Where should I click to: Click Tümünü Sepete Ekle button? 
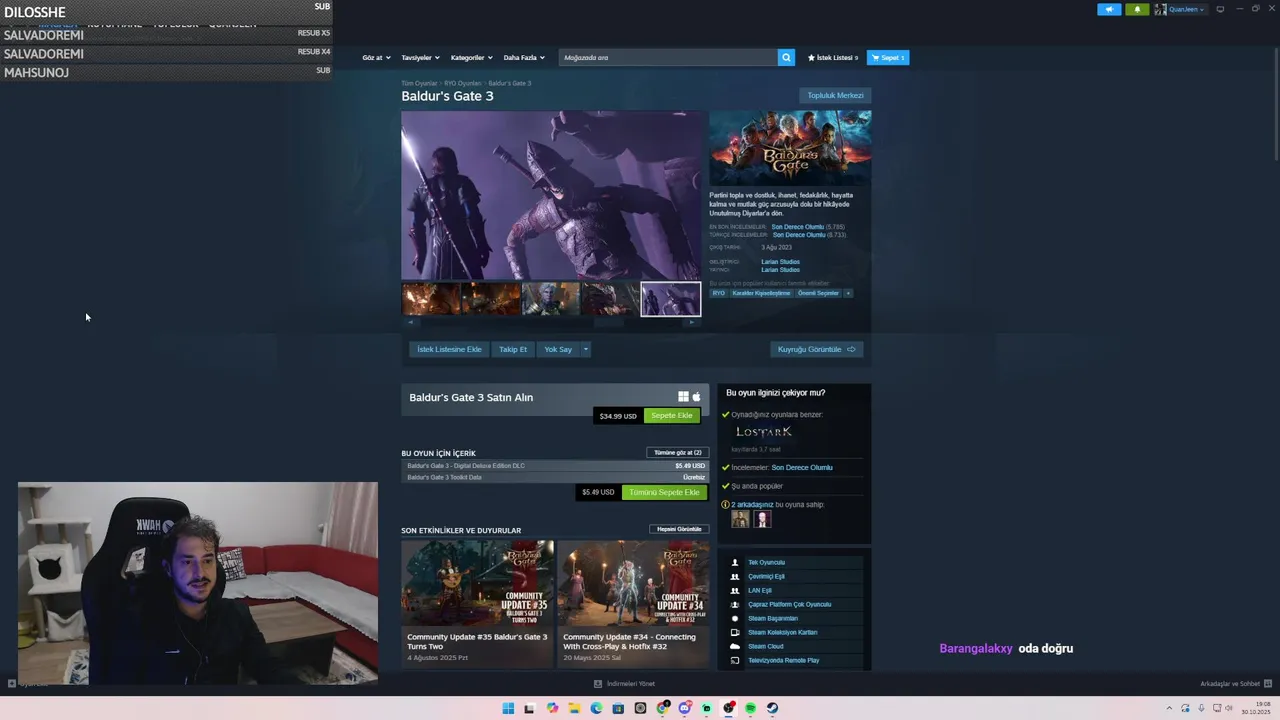[664, 492]
